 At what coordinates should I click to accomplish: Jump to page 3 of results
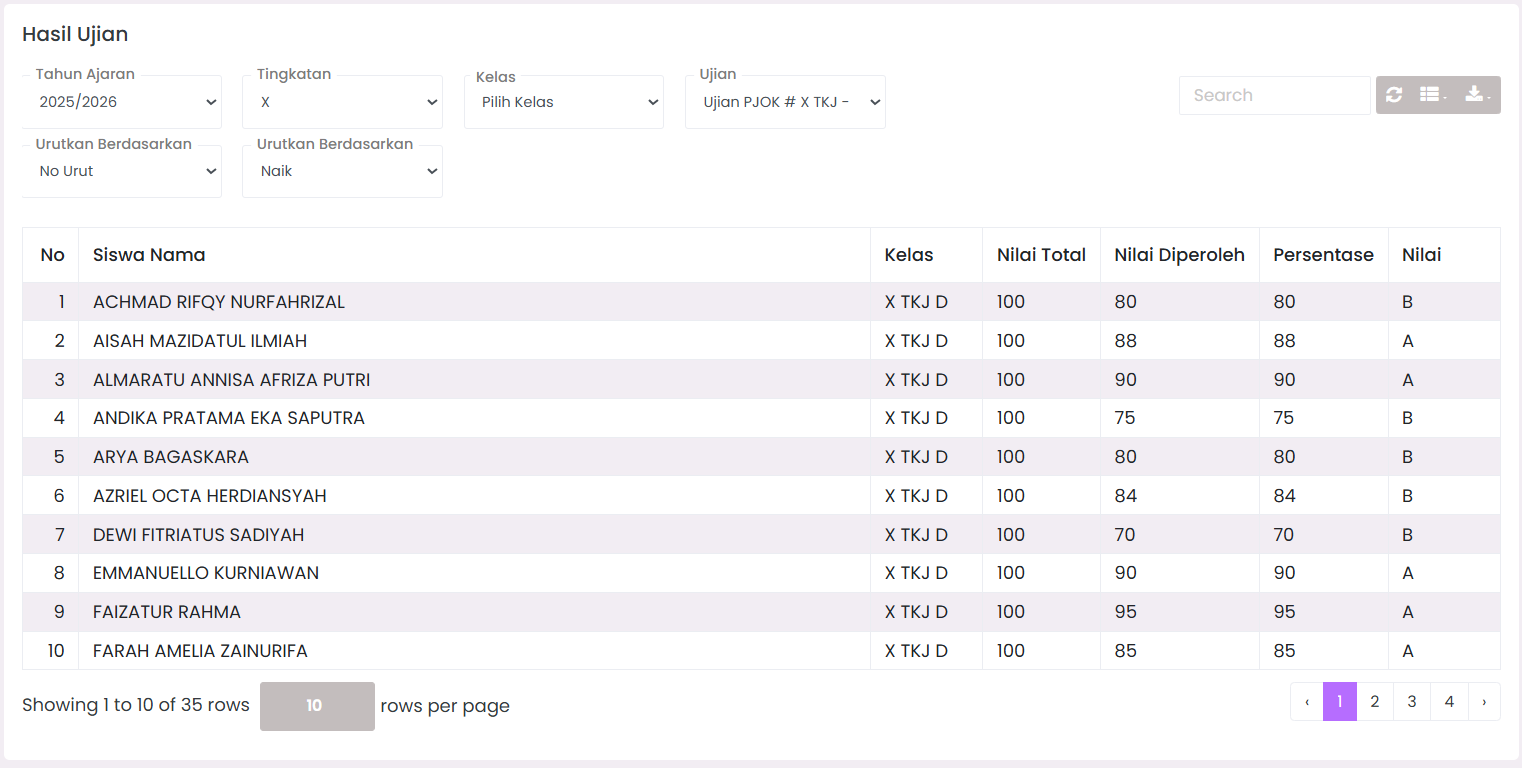pos(1412,702)
